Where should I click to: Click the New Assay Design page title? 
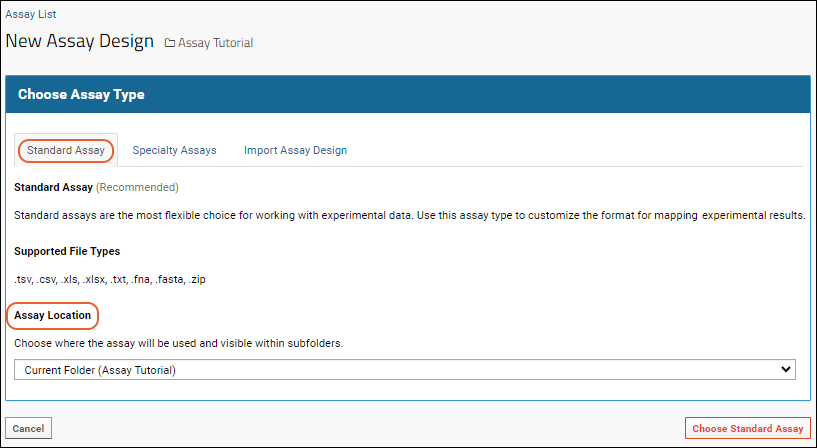point(80,41)
